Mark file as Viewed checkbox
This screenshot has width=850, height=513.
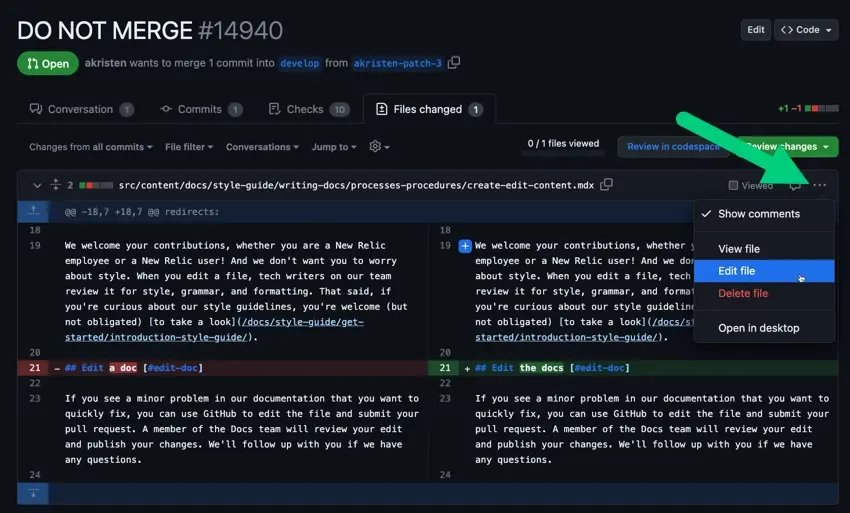point(734,186)
